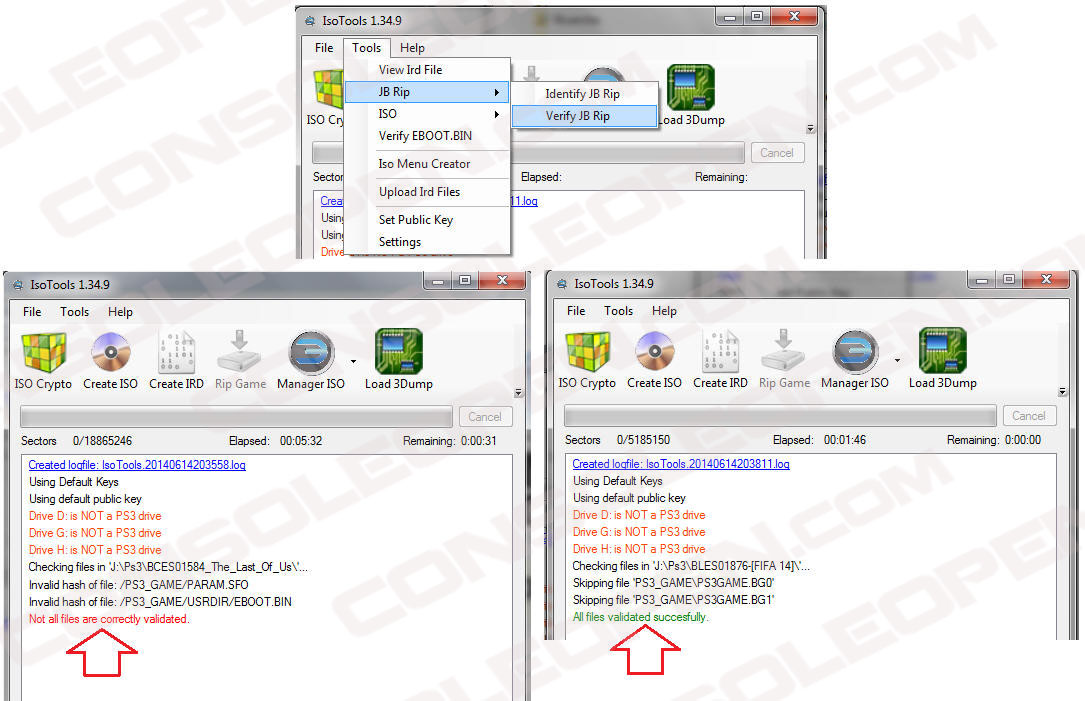
Task: Select the skipping file PS3GAME.BG0 log line
Action: (673, 583)
